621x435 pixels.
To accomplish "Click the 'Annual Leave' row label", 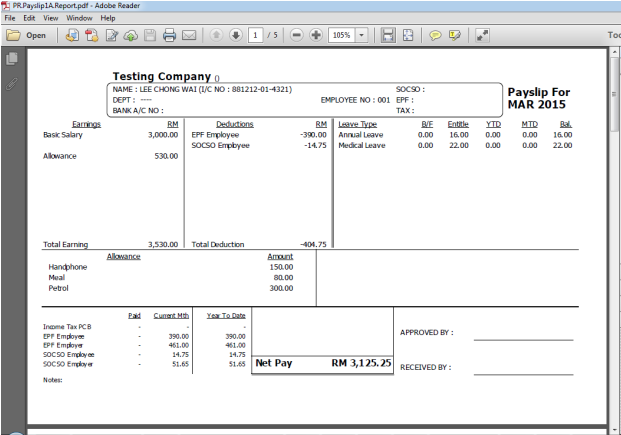I will pos(360,135).
